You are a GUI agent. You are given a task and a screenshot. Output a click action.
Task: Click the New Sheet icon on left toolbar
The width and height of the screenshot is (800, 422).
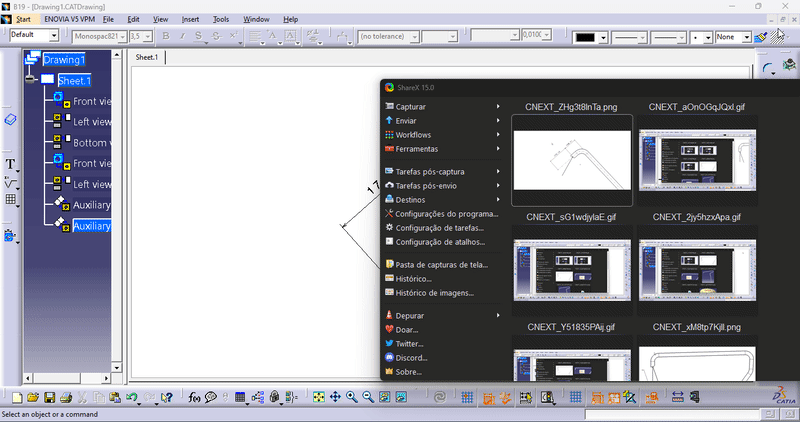pyautogui.click(x=10, y=119)
